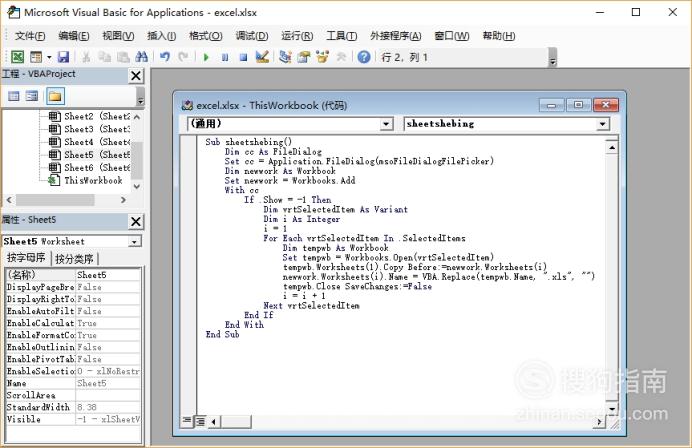Click the toolbar options overflow arrow
Viewport: 692px width, 448px height.
(x=553, y=58)
